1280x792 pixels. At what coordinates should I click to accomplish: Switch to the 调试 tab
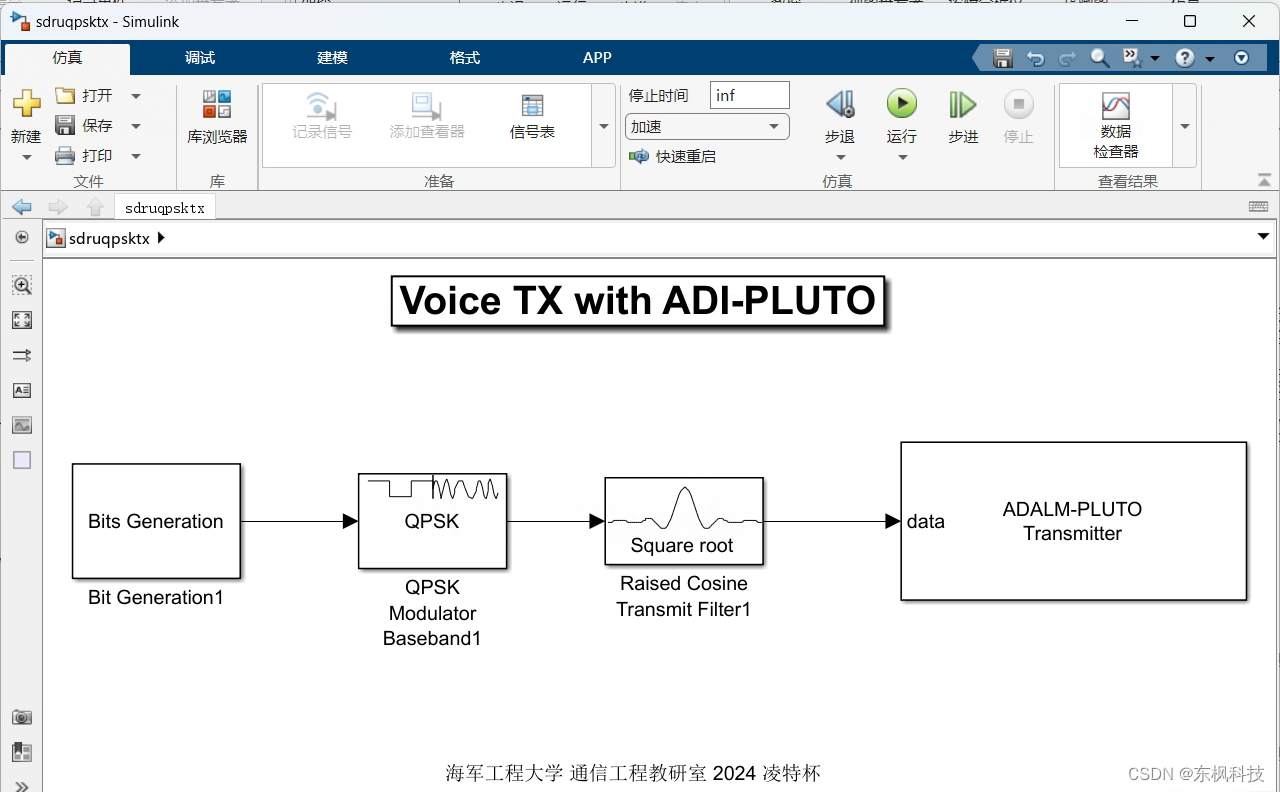coord(200,58)
